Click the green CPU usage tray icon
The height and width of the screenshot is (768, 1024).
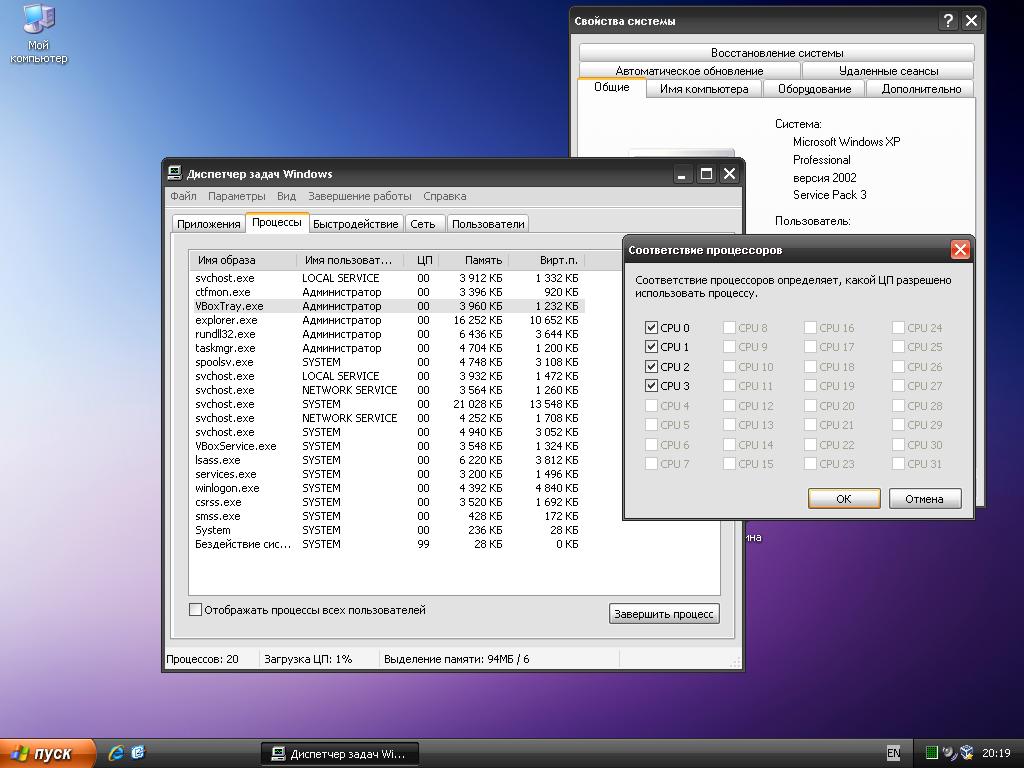click(x=931, y=753)
